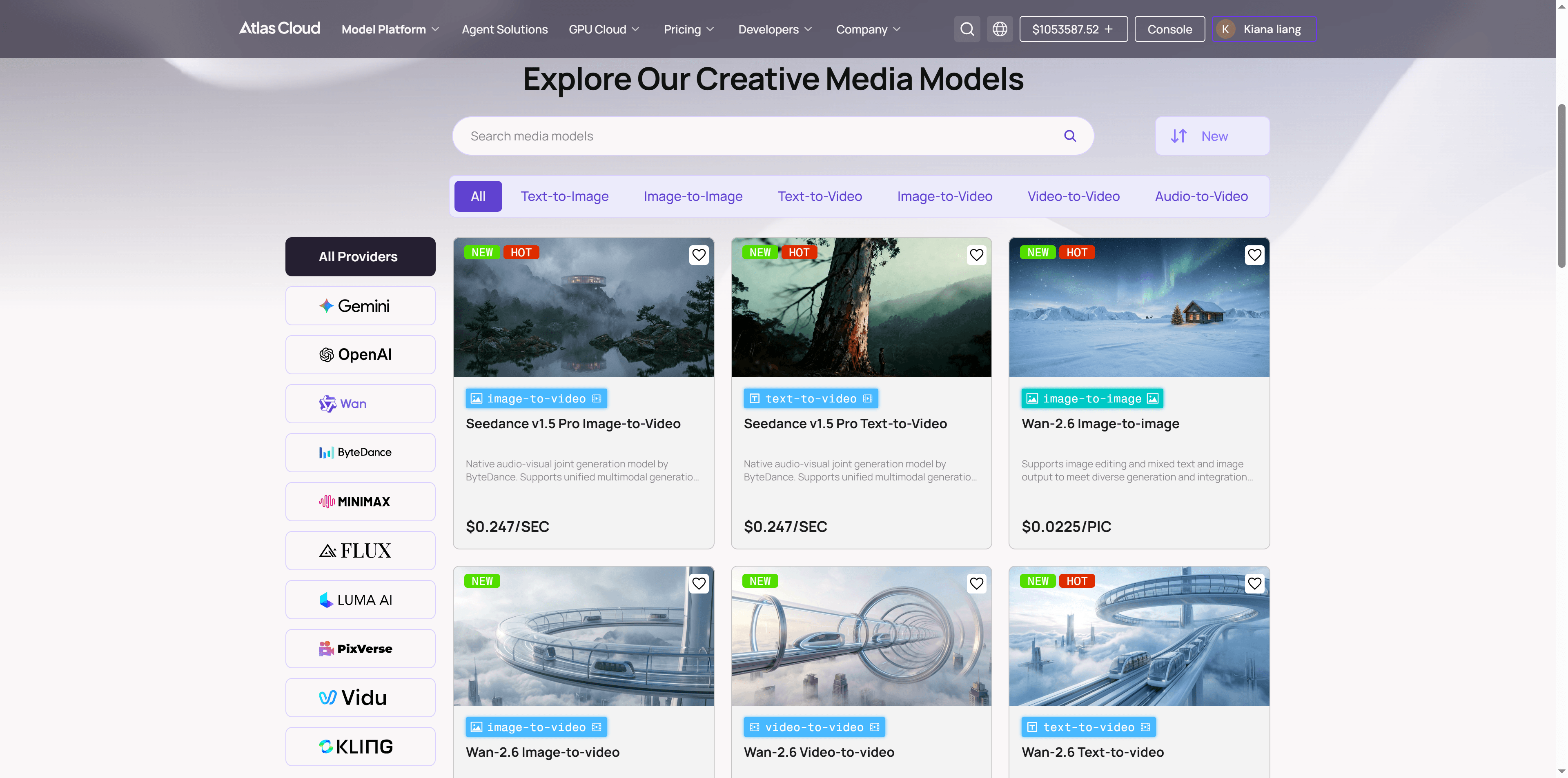Open the Pricing dropdown
The height and width of the screenshot is (778, 1568).
(x=688, y=29)
